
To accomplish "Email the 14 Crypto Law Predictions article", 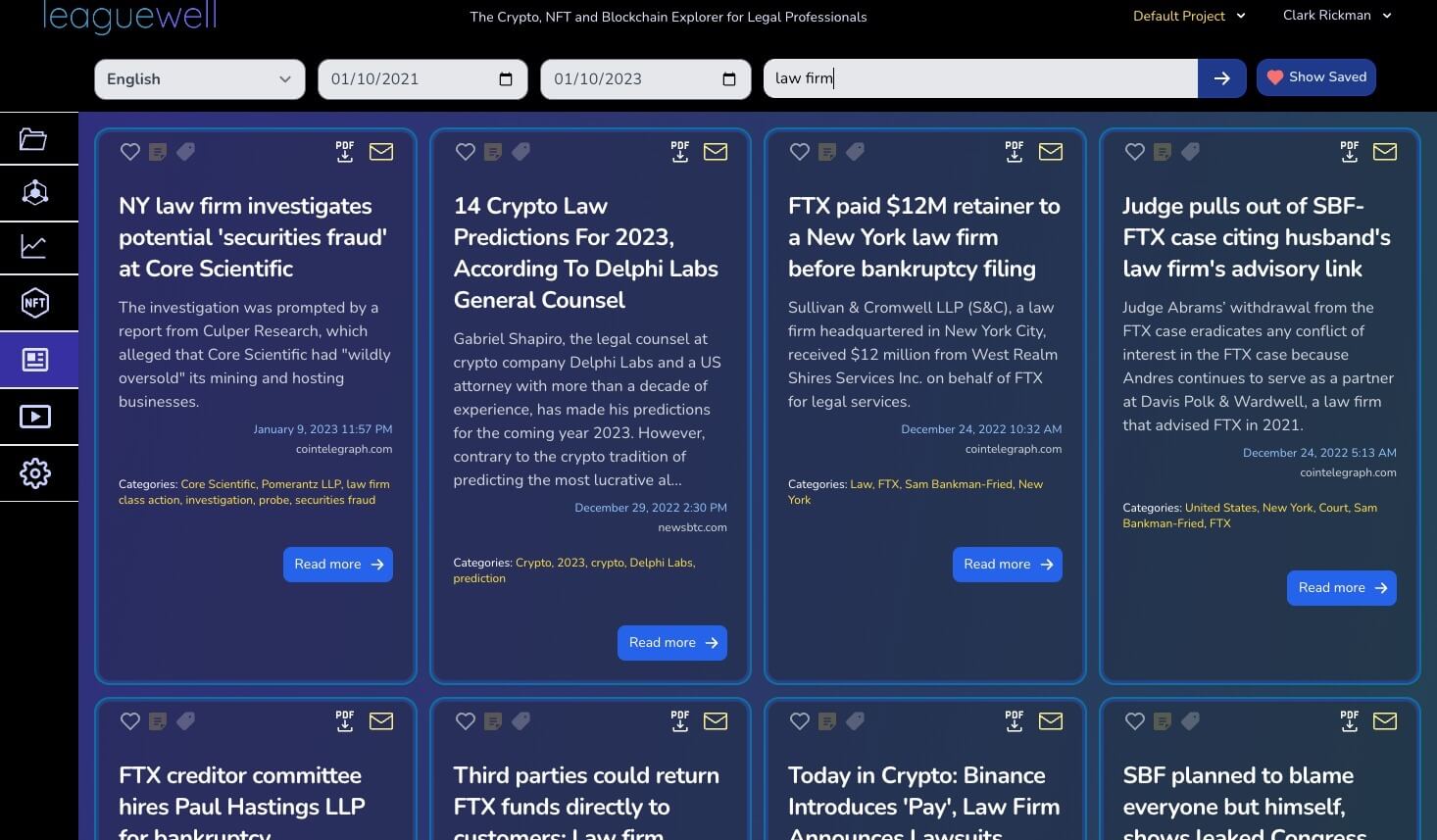I will (x=716, y=152).
